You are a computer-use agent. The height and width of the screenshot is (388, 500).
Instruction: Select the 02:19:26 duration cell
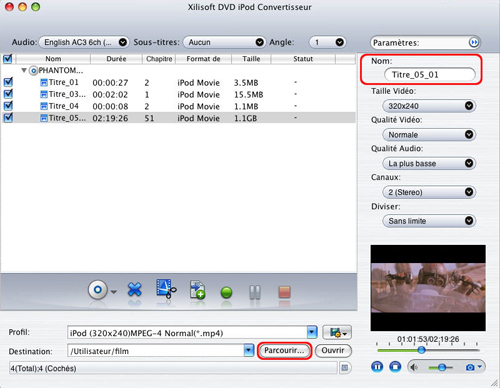110,118
